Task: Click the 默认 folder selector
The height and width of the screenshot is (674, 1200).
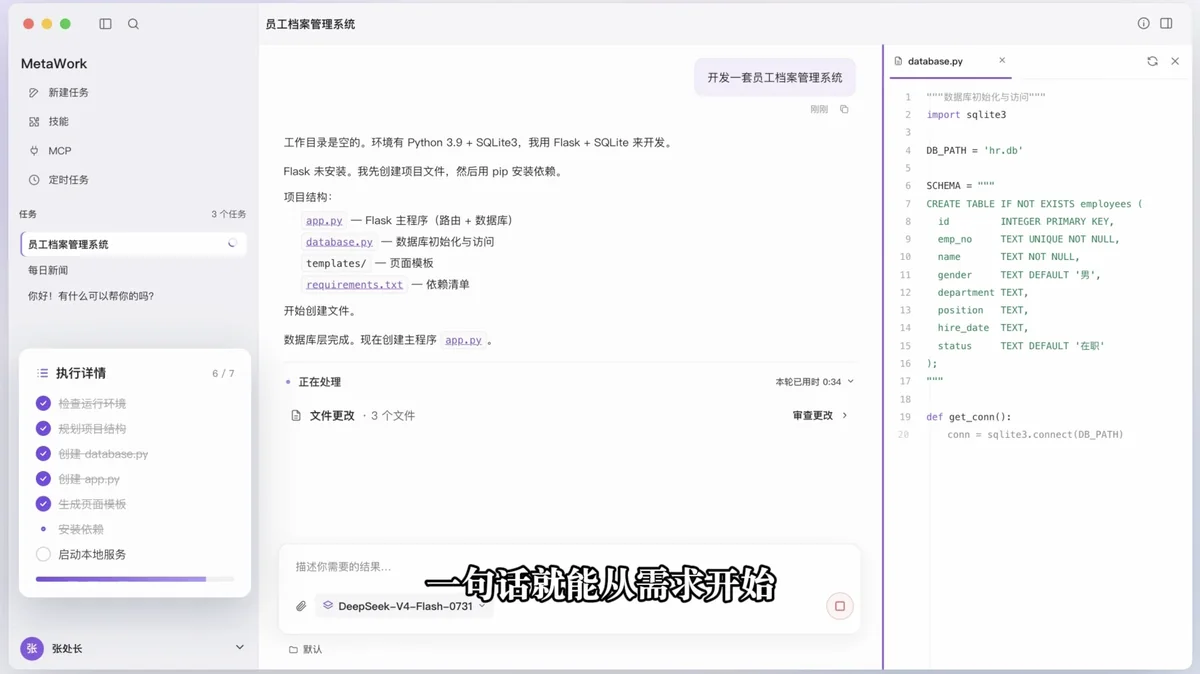Action: tap(306, 649)
